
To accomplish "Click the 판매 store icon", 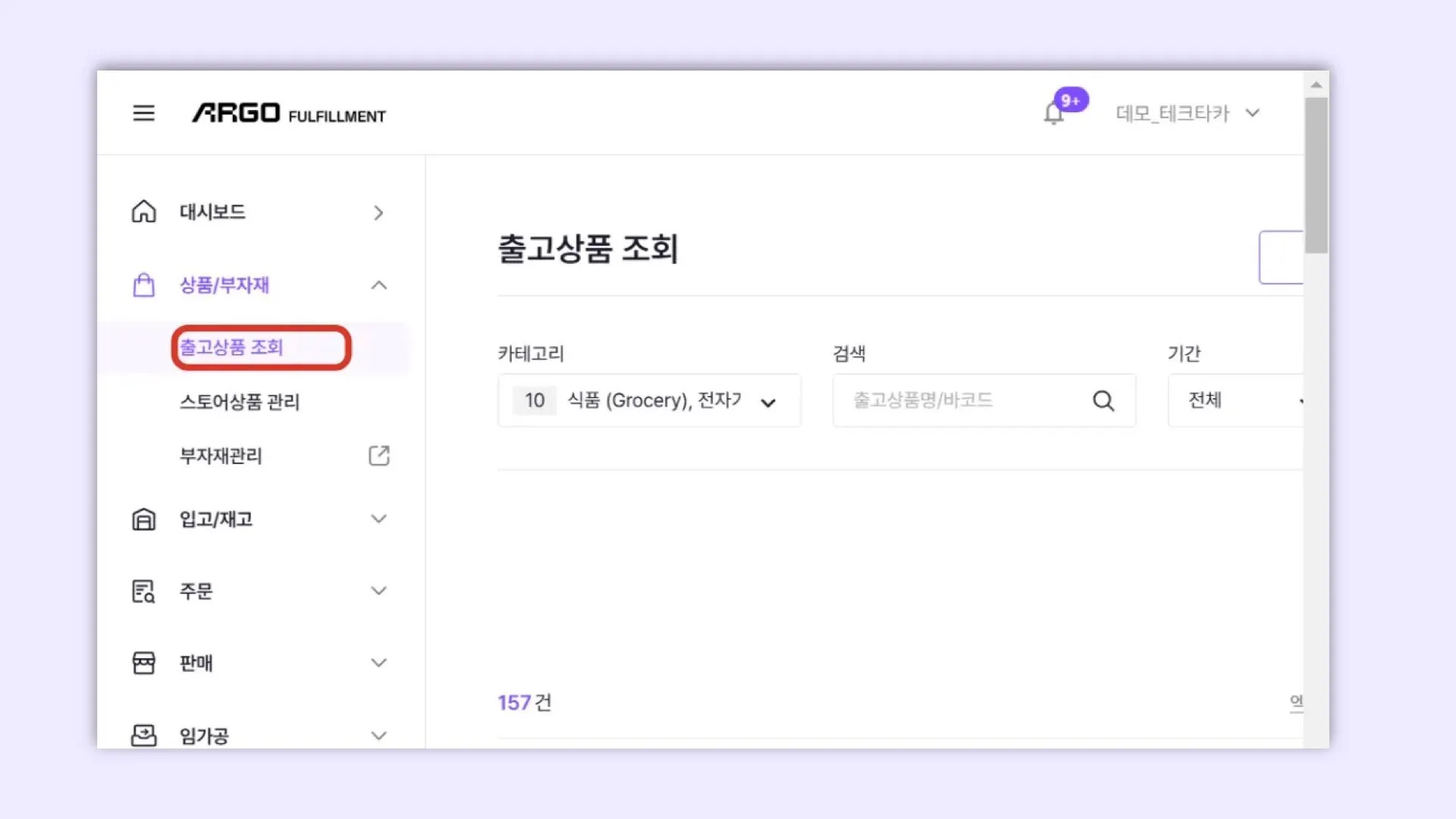I will click(x=143, y=663).
